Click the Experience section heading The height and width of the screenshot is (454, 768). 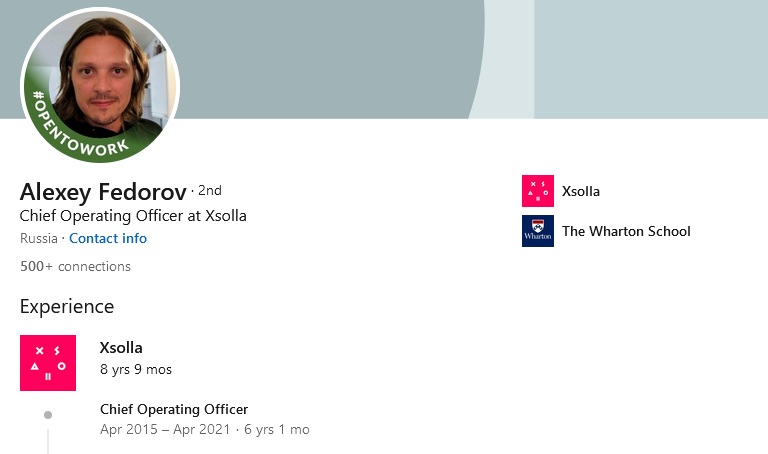67,306
